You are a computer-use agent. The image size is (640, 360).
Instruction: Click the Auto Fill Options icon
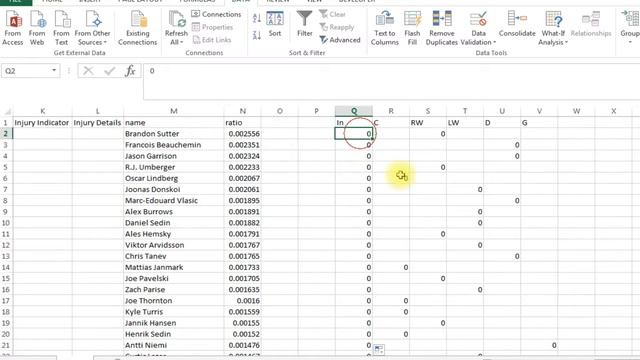point(379,349)
